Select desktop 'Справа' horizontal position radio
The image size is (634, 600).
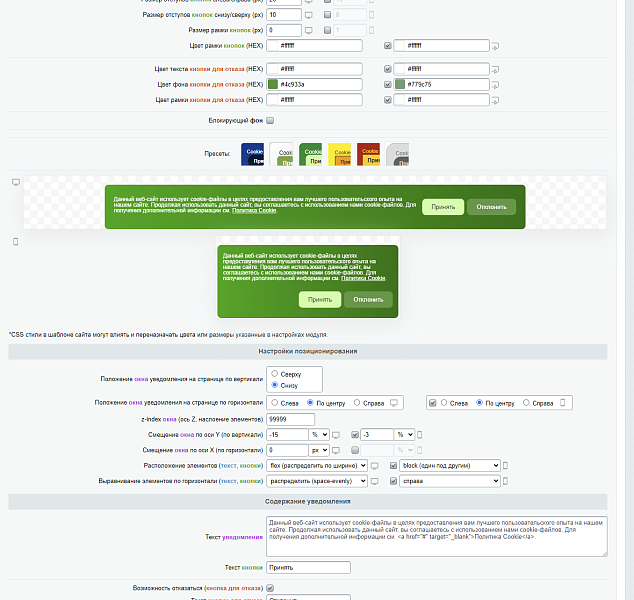click(x=357, y=403)
